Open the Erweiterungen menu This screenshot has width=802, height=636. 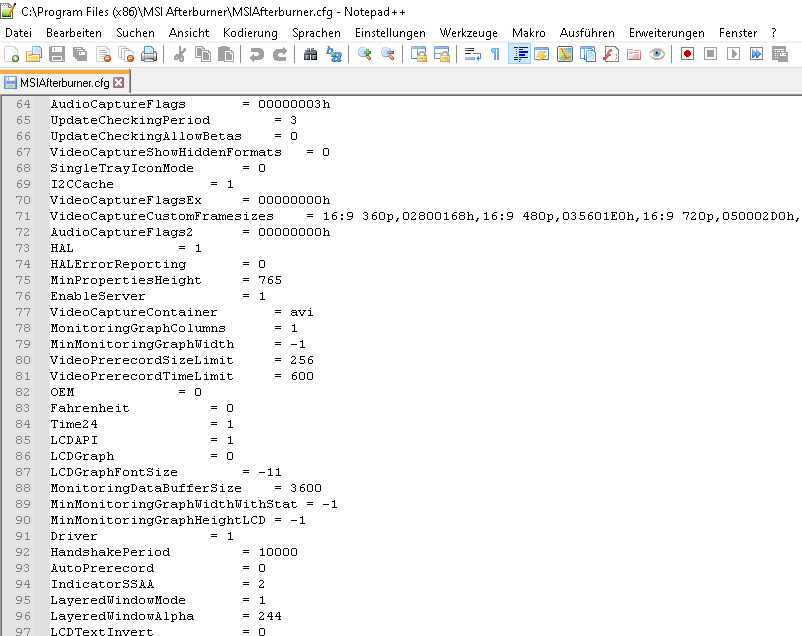pos(666,33)
